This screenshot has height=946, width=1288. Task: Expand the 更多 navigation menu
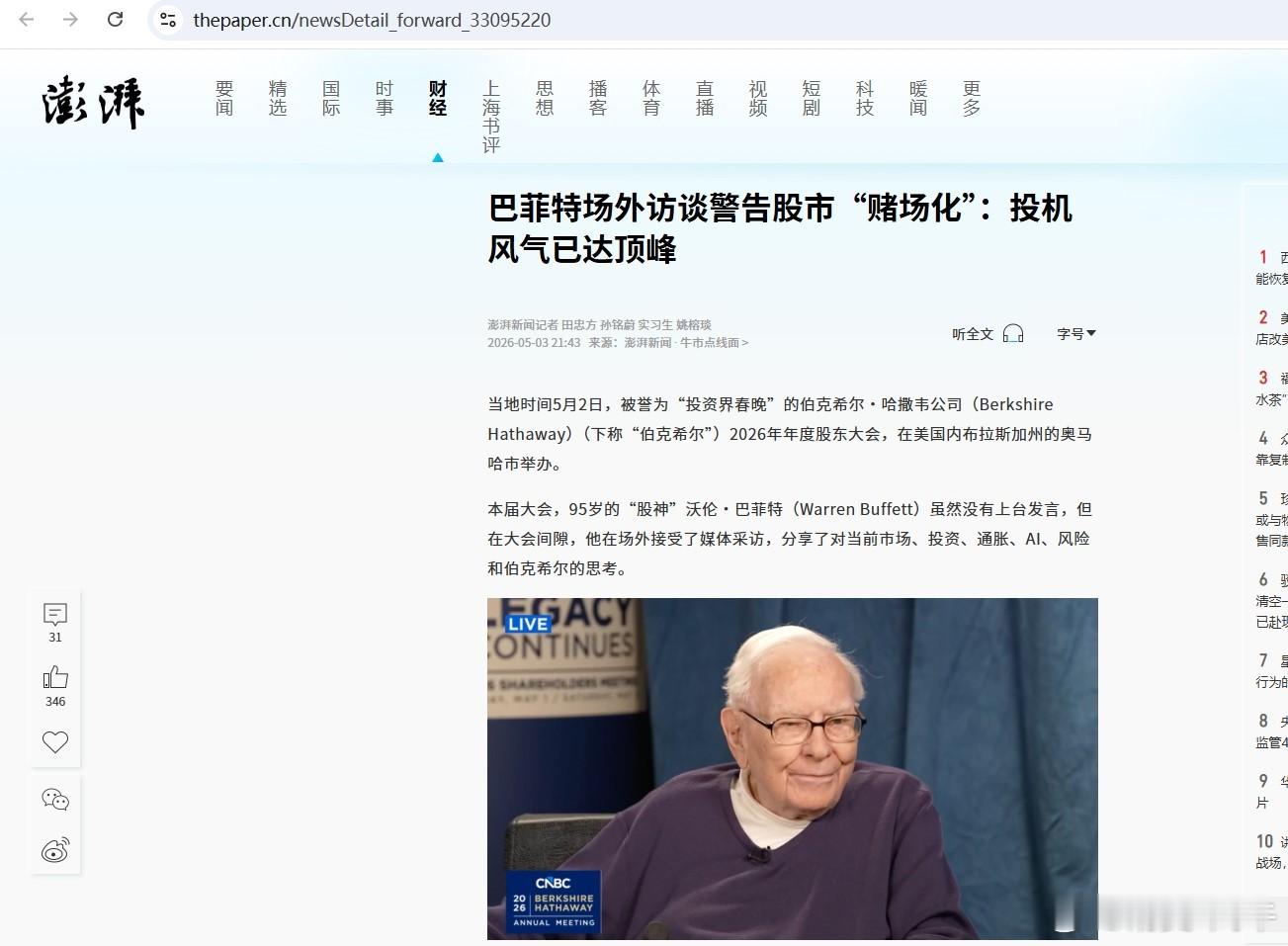click(972, 99)
